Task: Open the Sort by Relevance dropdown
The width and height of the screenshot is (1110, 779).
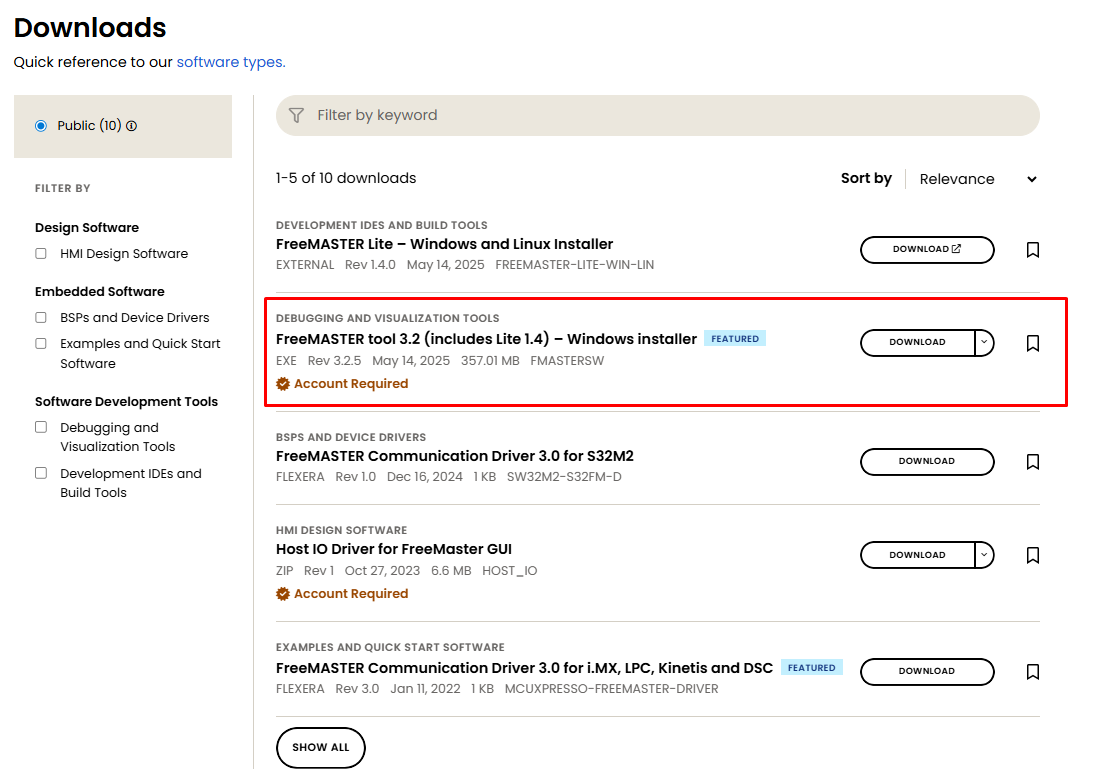Action: pos(977,179)
